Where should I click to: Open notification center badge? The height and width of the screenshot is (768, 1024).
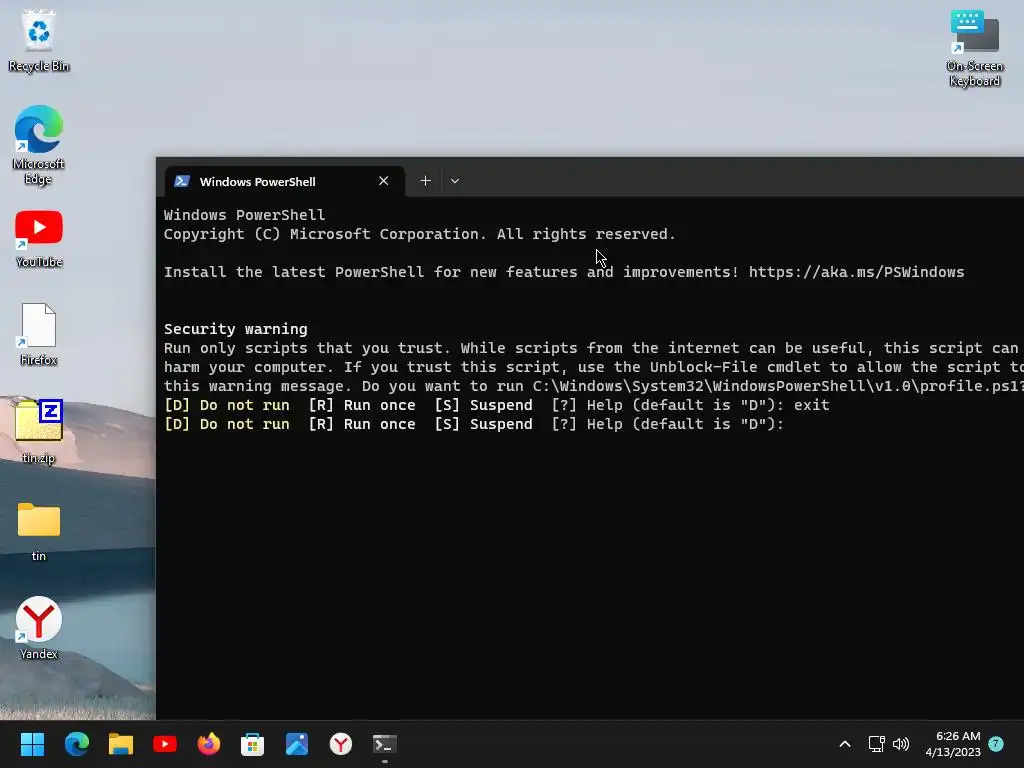click(996, 743)
